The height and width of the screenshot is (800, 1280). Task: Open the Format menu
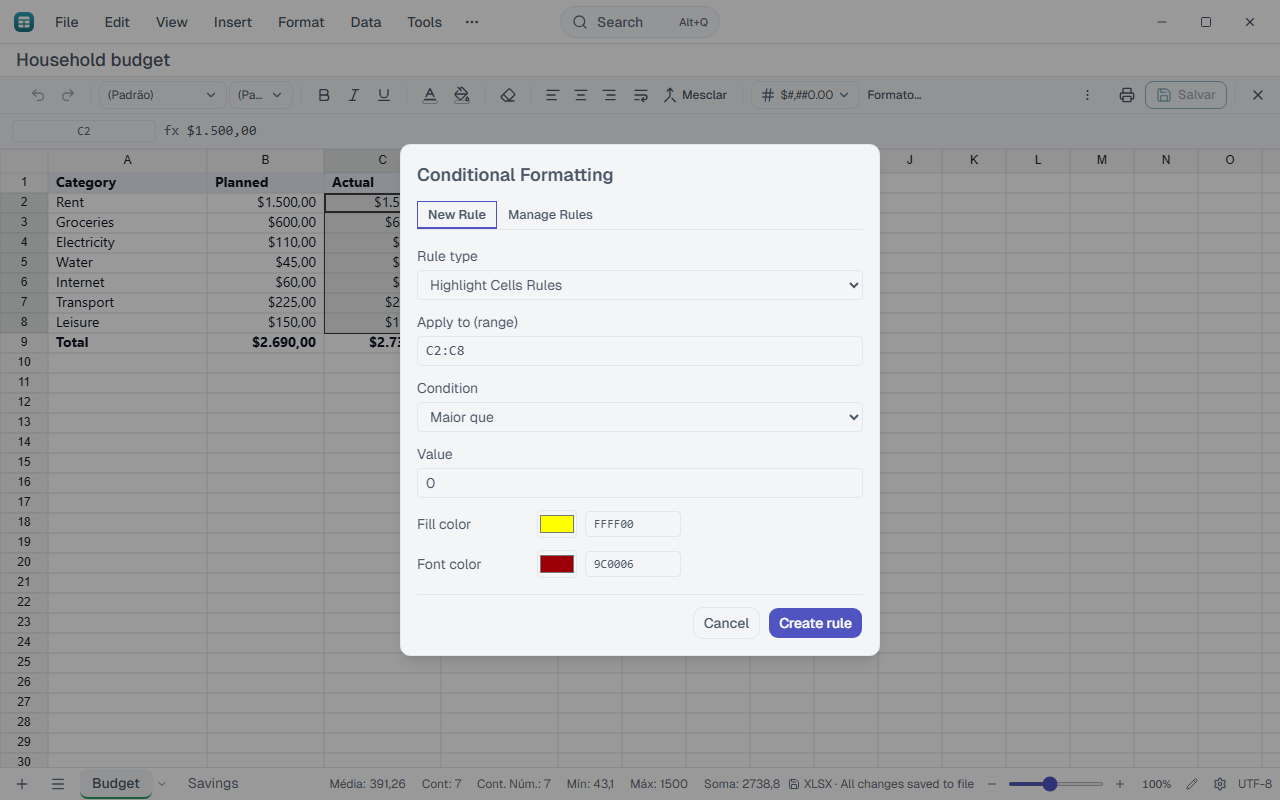click(301, 22)
